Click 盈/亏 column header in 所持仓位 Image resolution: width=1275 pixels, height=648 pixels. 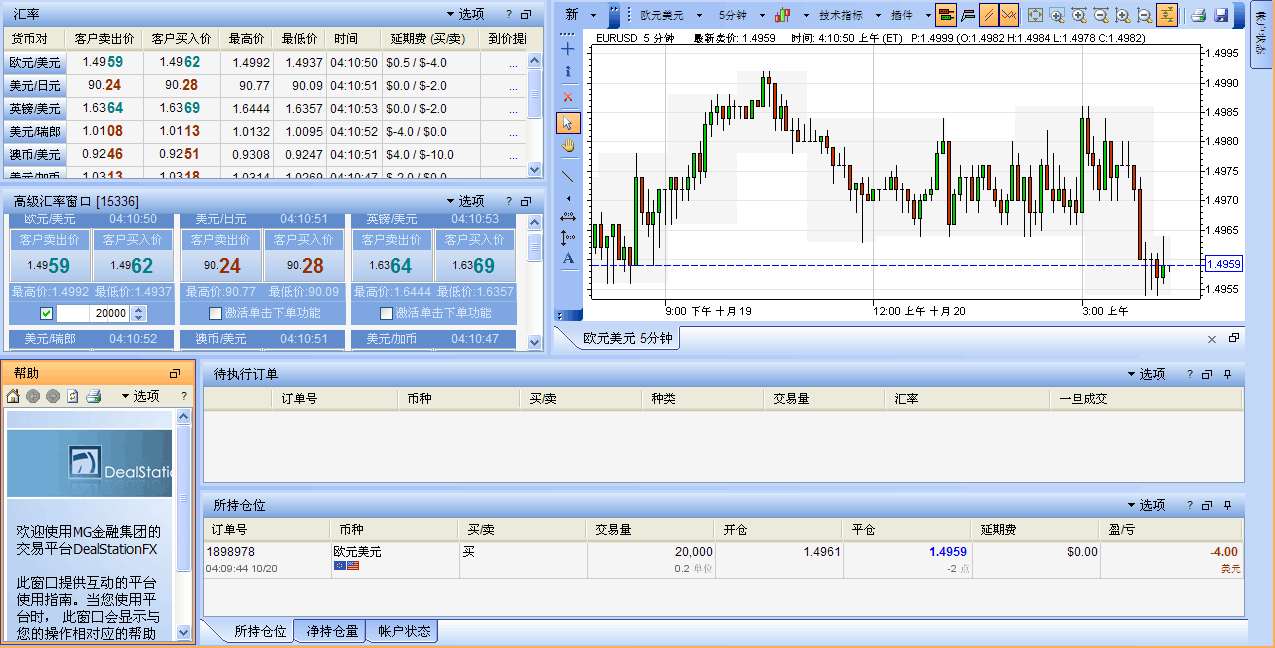coord(1171,530)
